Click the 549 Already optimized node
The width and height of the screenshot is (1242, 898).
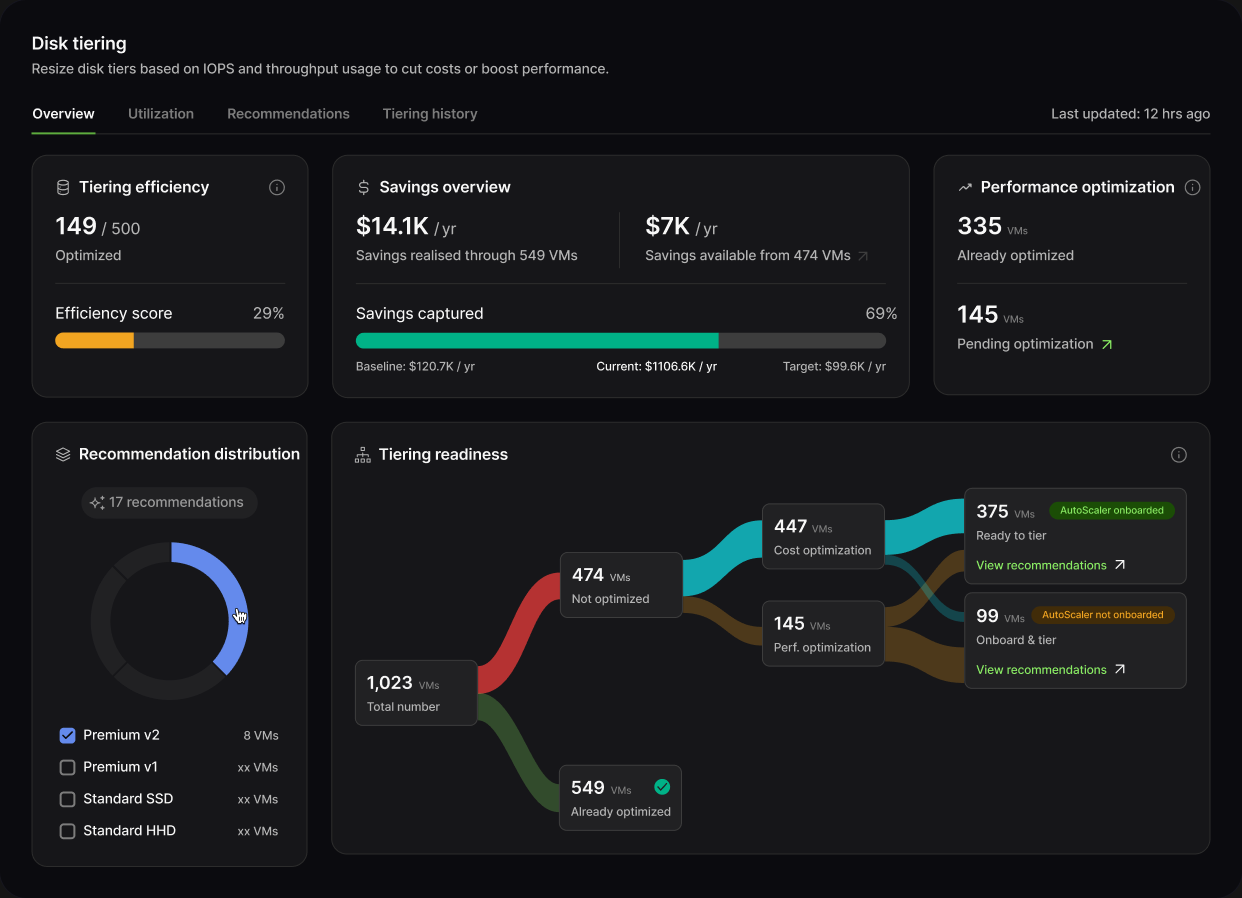621,798
